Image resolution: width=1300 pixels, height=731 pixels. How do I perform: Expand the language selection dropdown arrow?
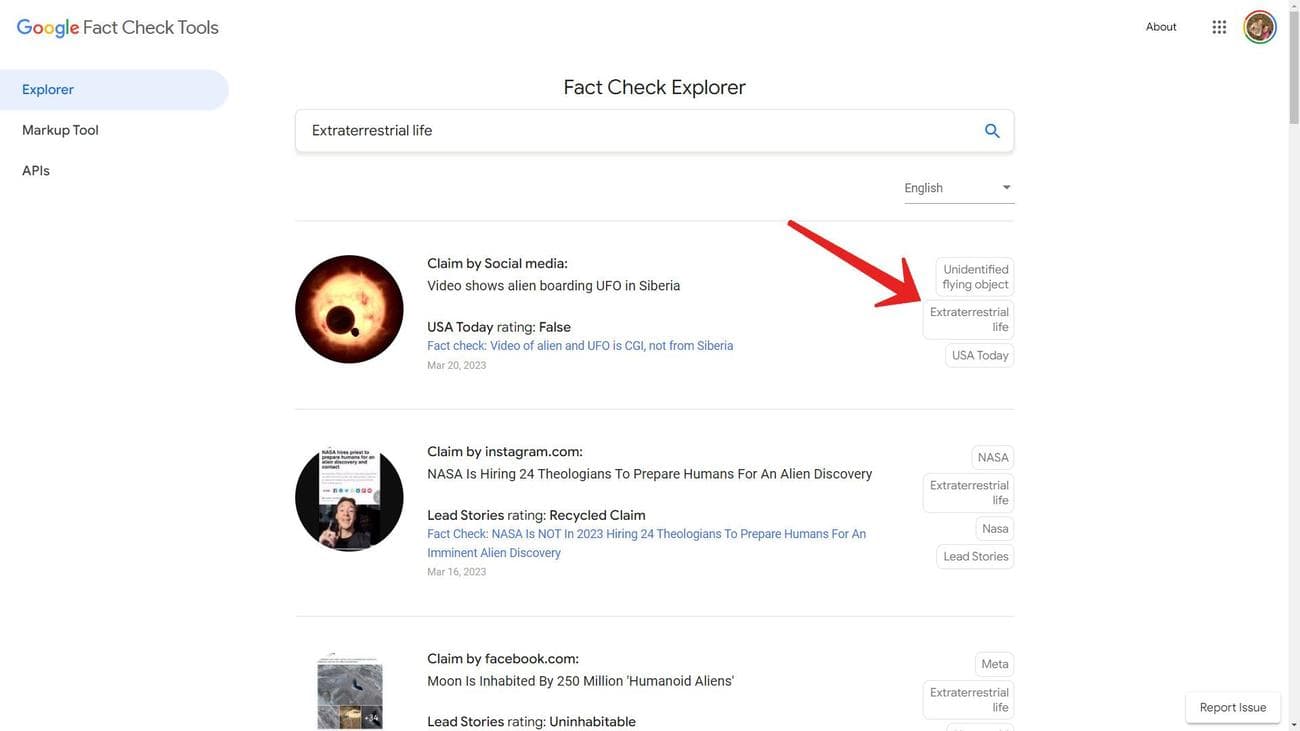coord(1006,188)
